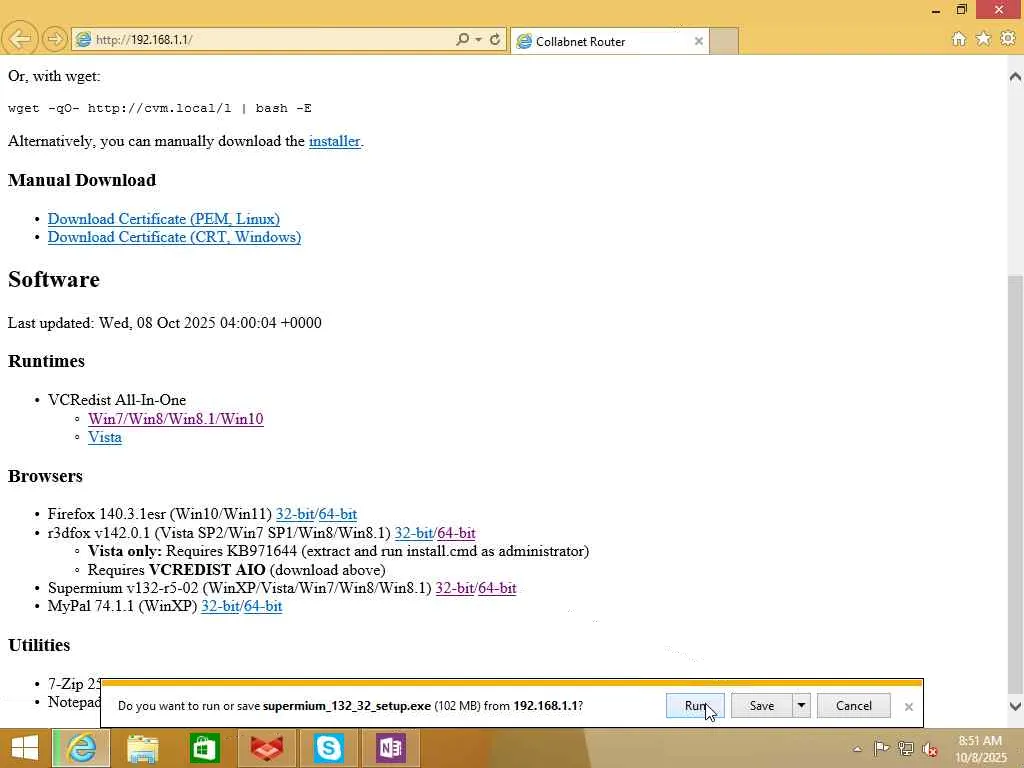Image resolution: width=1024 pixels, height=768 pixels.
Task: Download Firefox 140.3.1esr 64-bit
Action: [x=338, y=514]
